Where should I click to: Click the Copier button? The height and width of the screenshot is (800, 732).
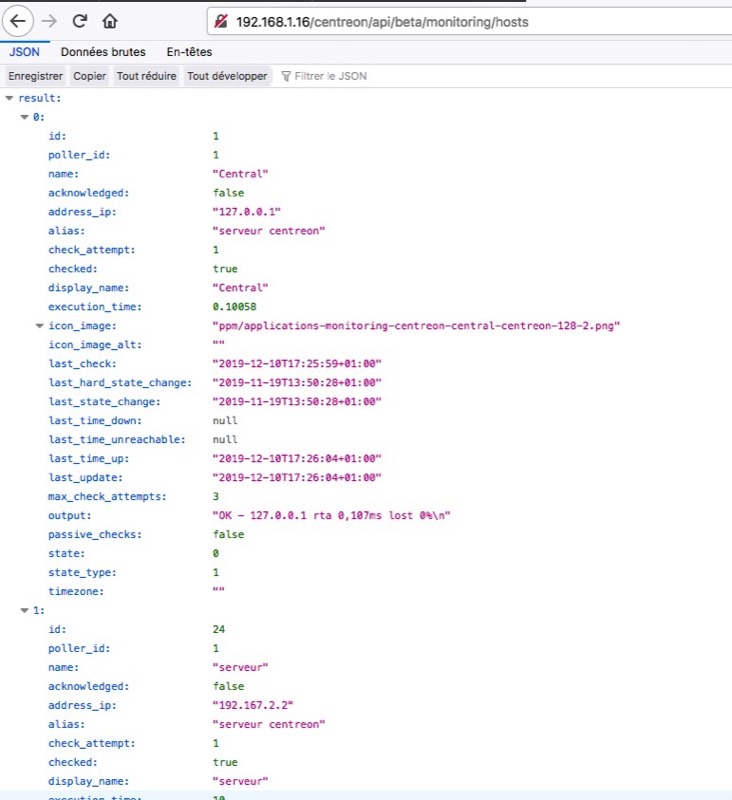(x=90, y=76)
